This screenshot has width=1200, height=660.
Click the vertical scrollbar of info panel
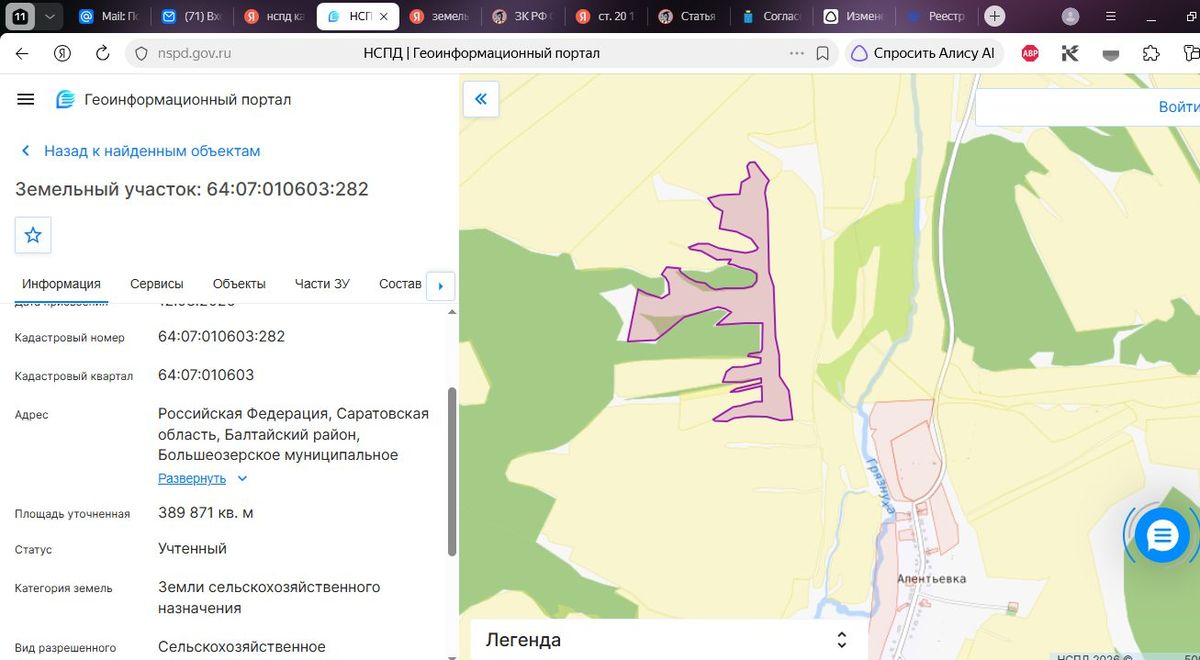(452, 470)
